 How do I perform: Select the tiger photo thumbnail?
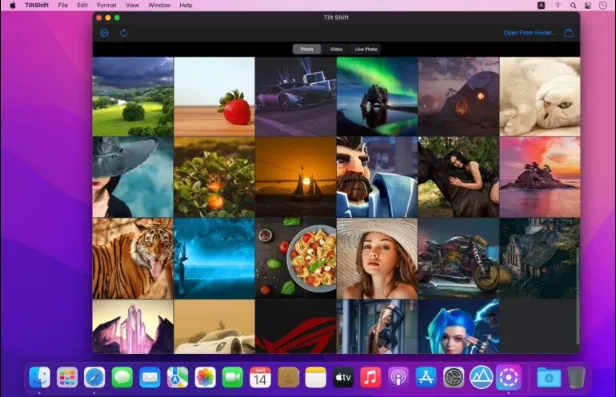[x=133, y=258]
